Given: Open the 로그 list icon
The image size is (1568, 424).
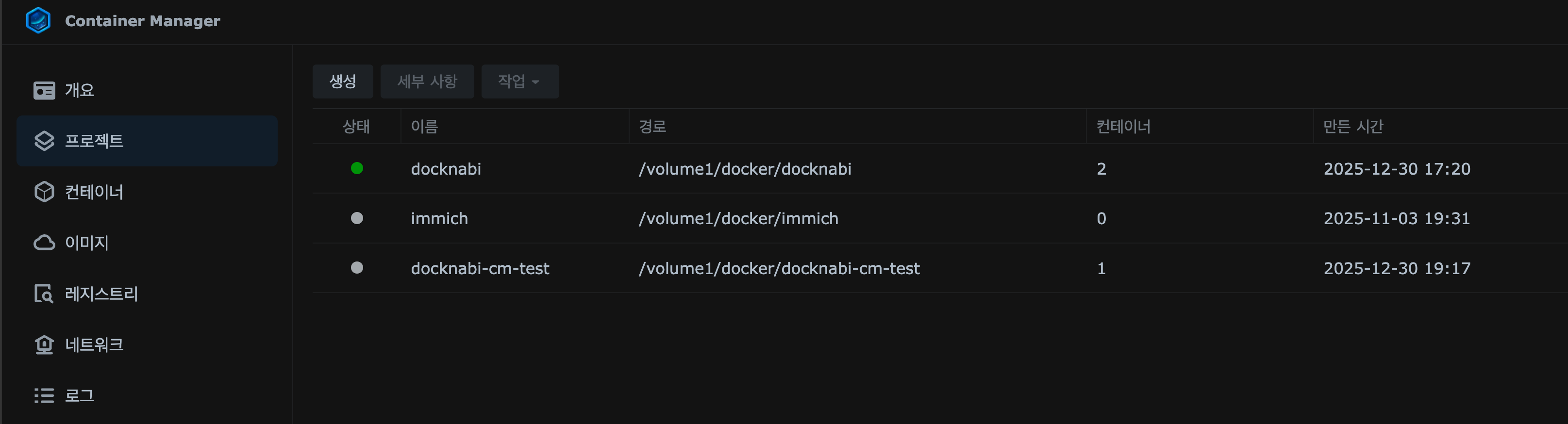Looking at the screenshot, I should coord(44,396).
